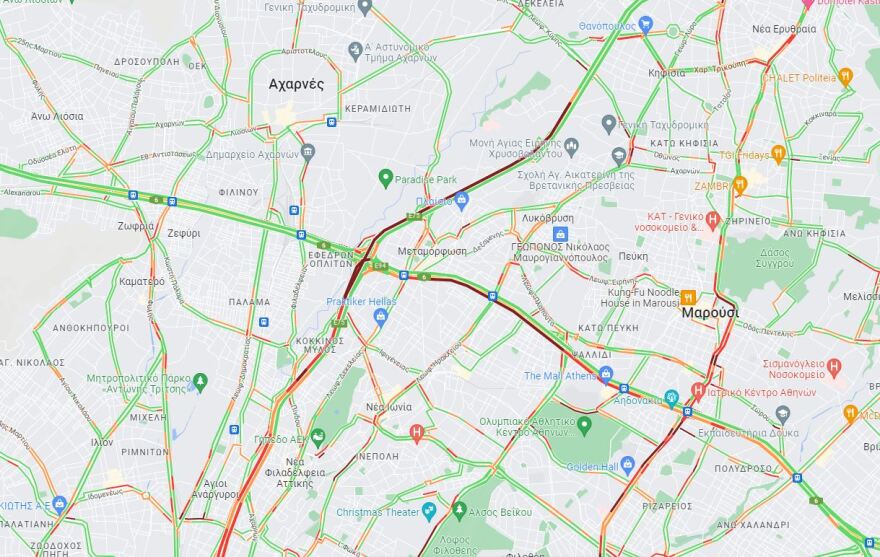Select the Φανόπουλος shopping cart pin

point(646,25)
